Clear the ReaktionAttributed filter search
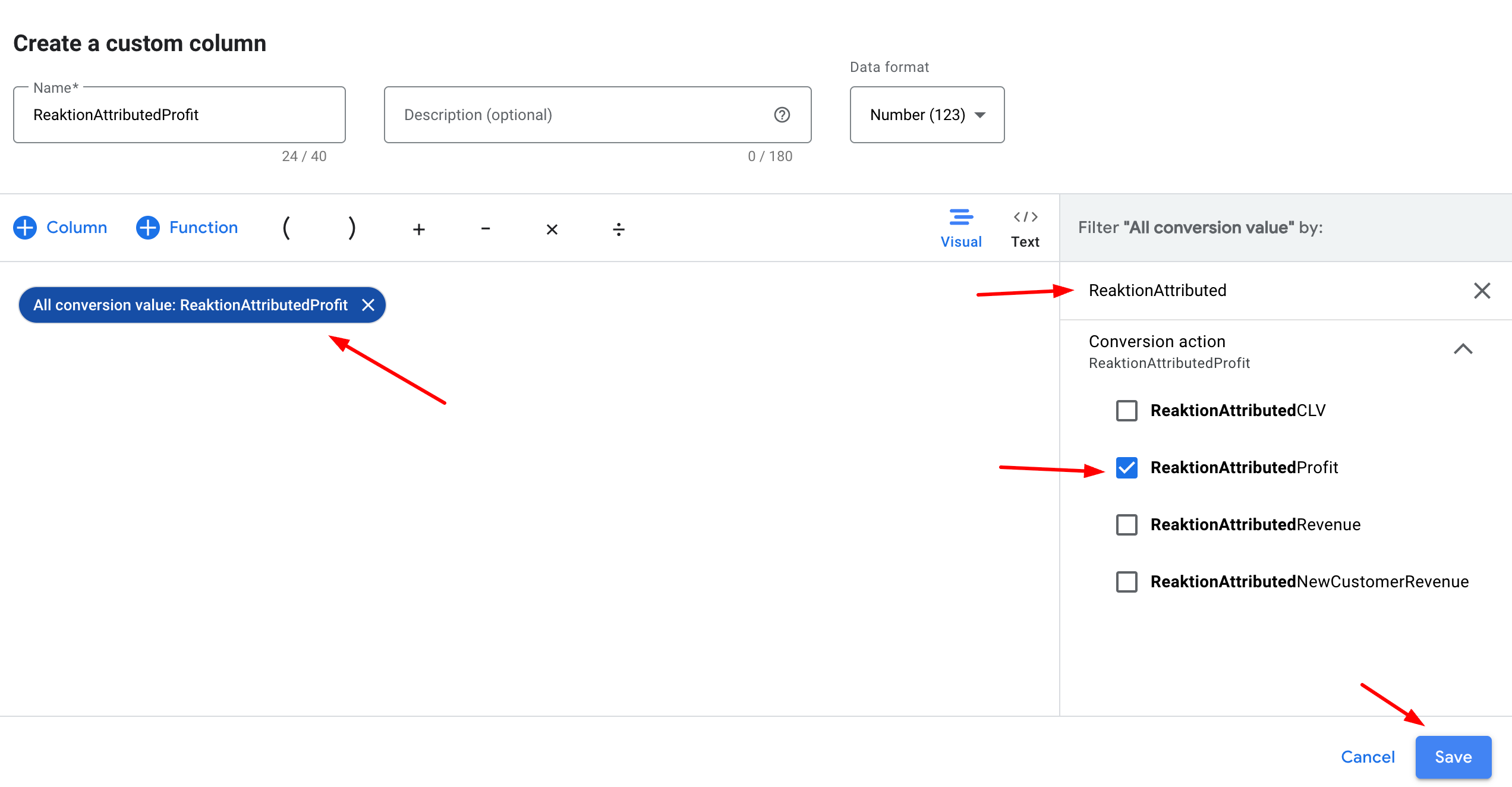This screenshot has height=787, width=1512. point(1482,291)
